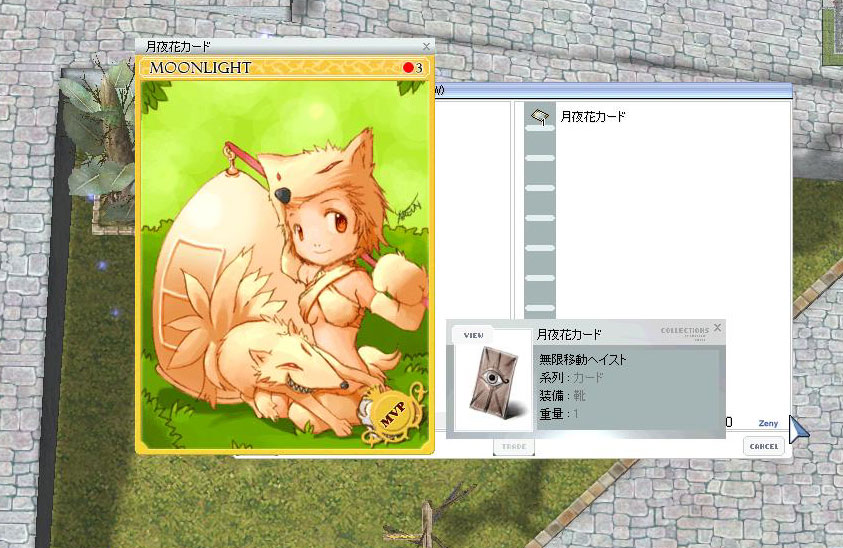Image resolution: width=843 pixels, height=548 pixels.
Task: Click the 装備 : 靴 line in description
Action: (x=562, y=396)
